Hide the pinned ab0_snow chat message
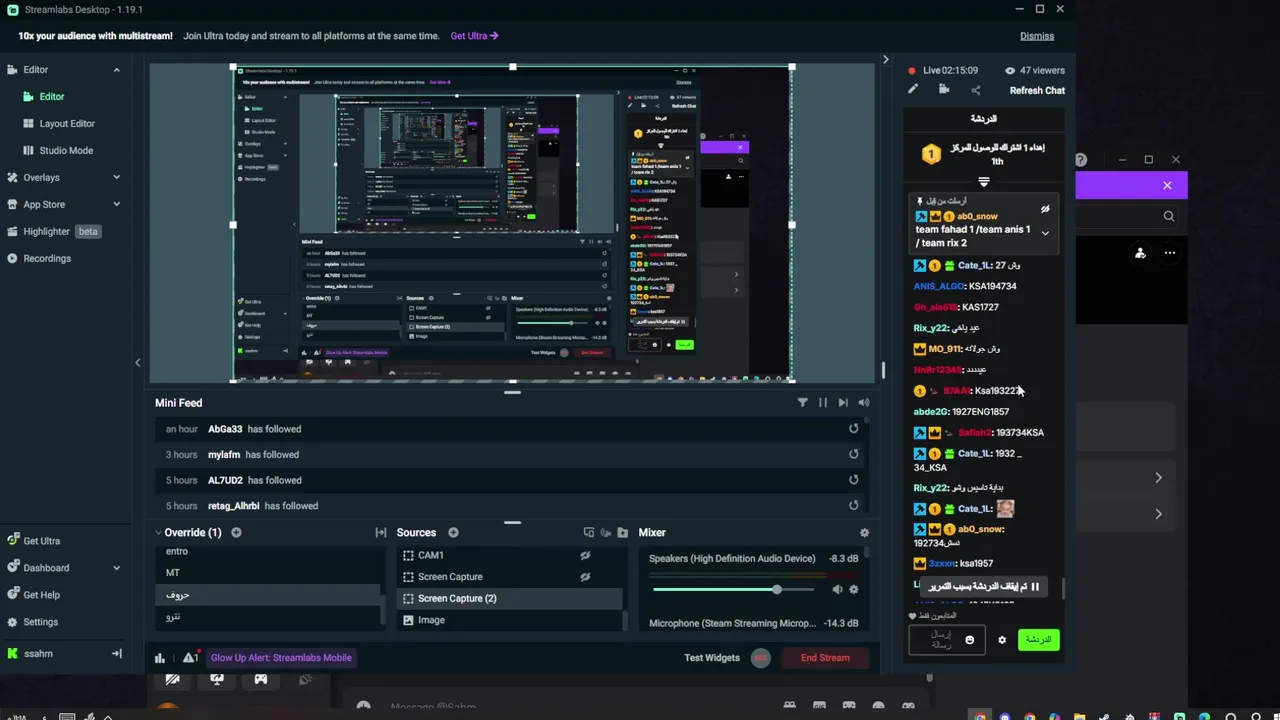This screenshot has width=1280, height=720. point(1045,210)
